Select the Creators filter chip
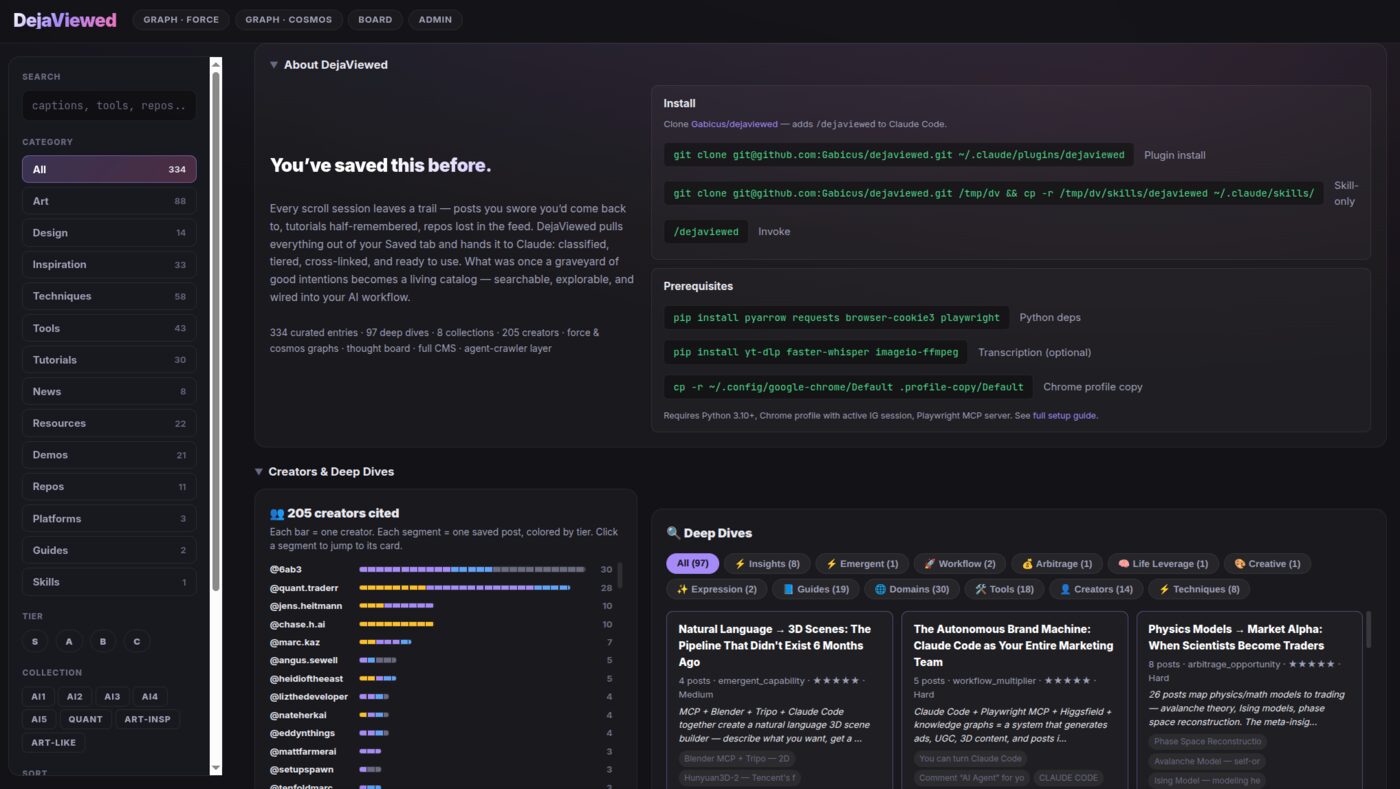The height and width of the screenshot is (789, 1400). 1095,589
